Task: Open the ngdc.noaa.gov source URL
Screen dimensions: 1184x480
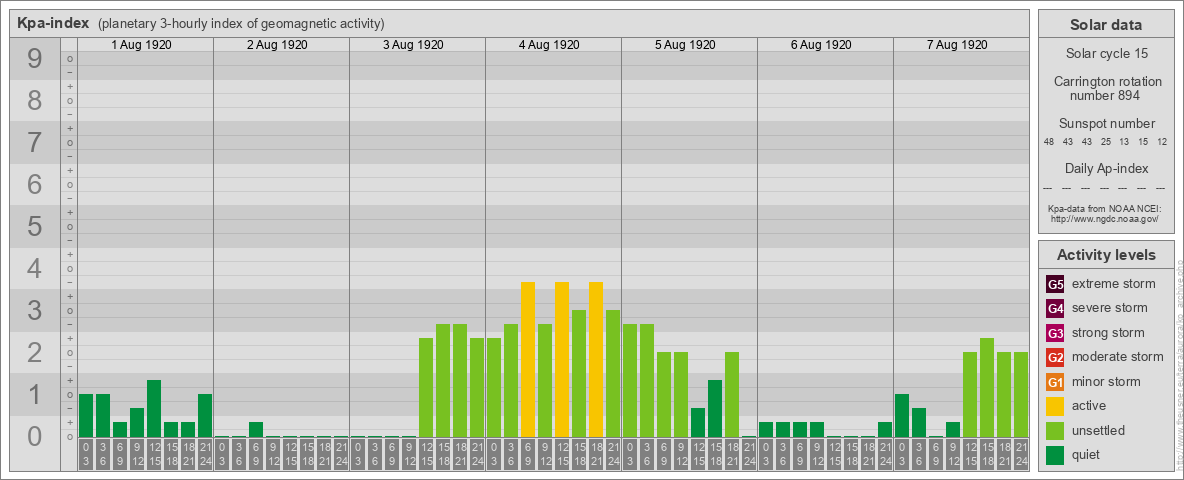Action: click(x=1104, y=218)
